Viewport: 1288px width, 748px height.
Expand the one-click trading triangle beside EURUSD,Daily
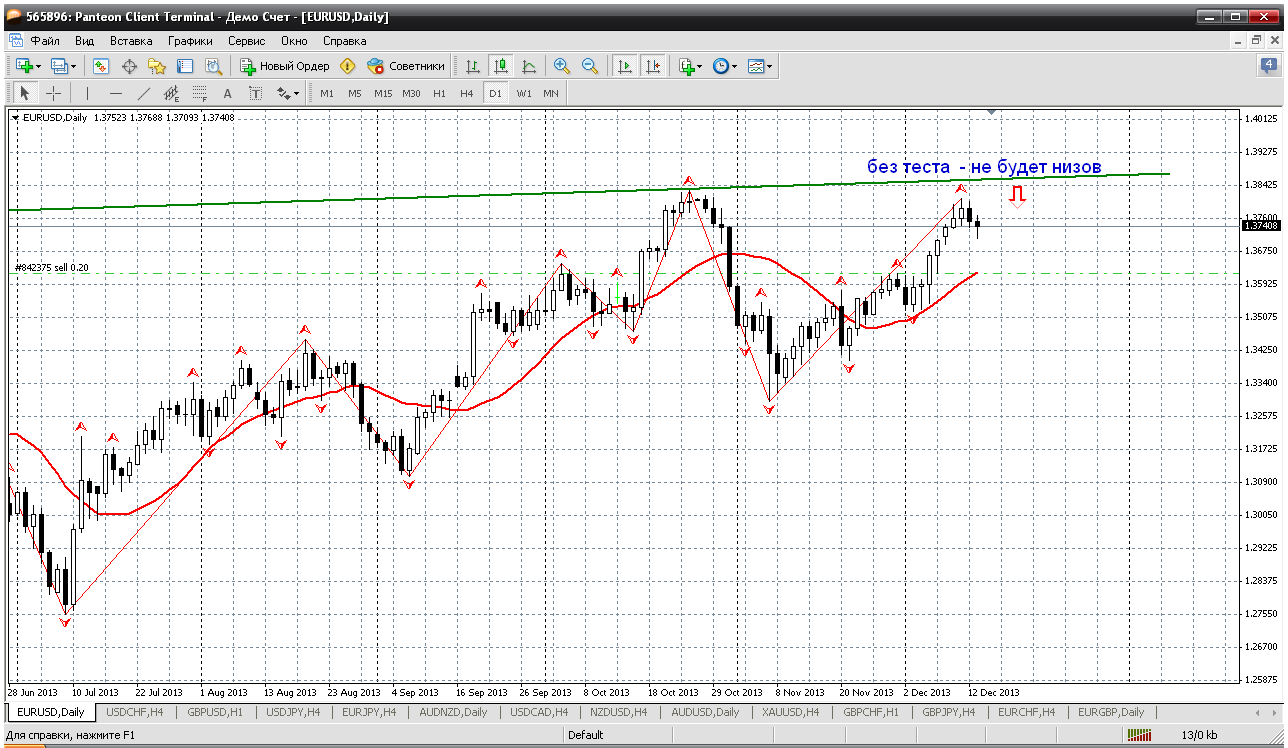coord(15,118)
